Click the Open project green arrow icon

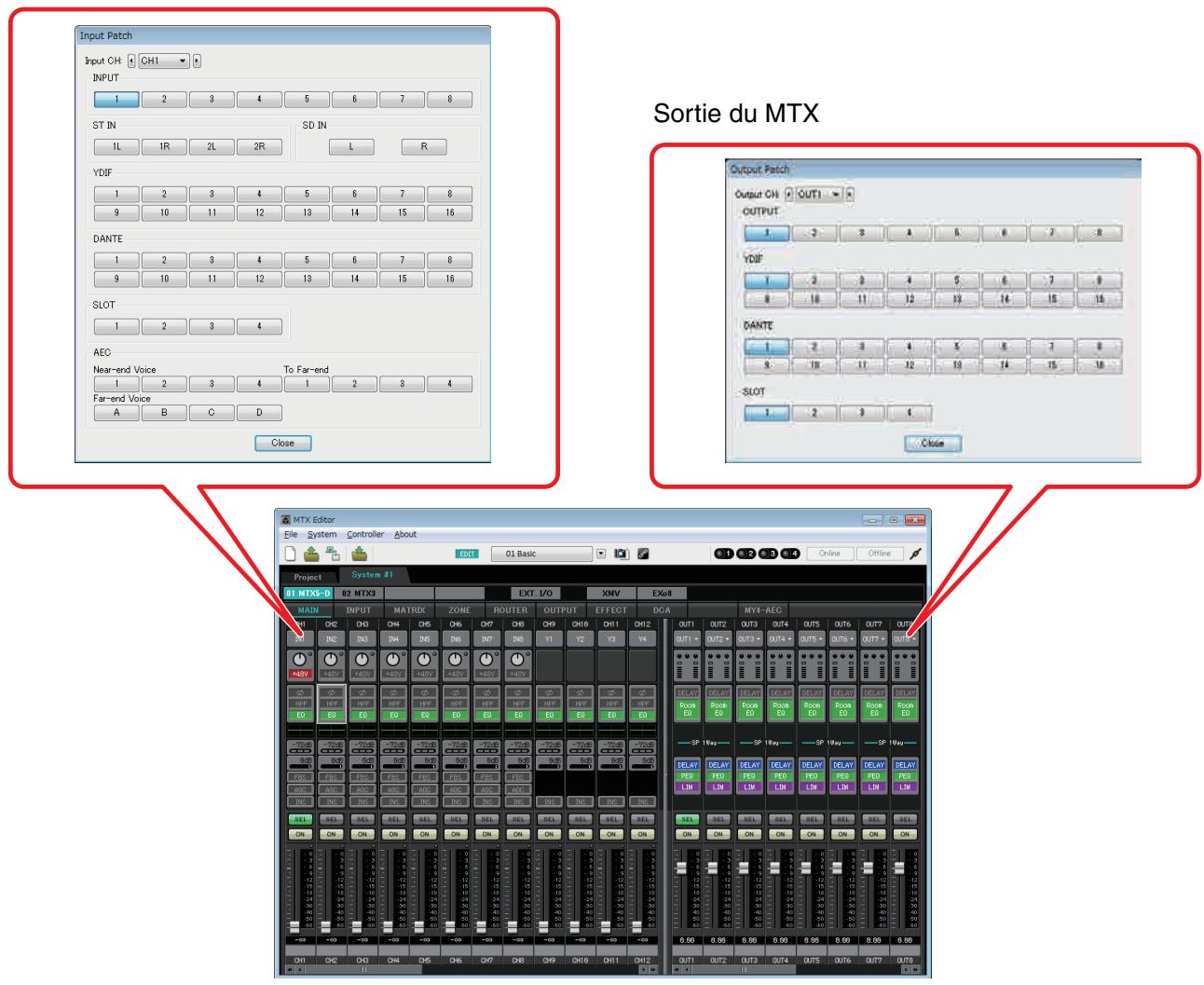click(x=311, y=554)
